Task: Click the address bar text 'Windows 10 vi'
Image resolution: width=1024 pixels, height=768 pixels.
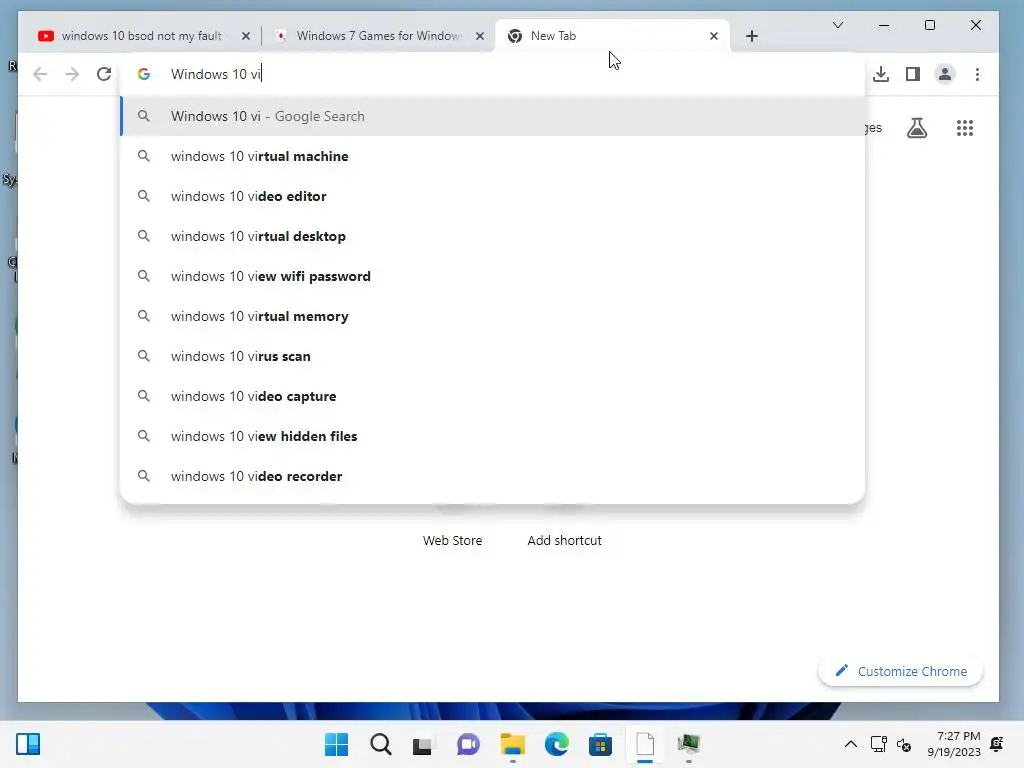Action: pos(216,74)
